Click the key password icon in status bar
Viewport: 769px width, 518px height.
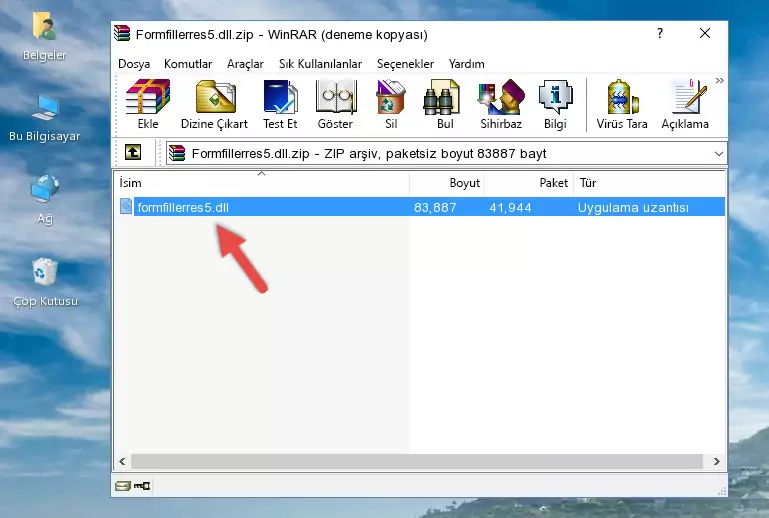pyautogui.click(x=142, y=486)
